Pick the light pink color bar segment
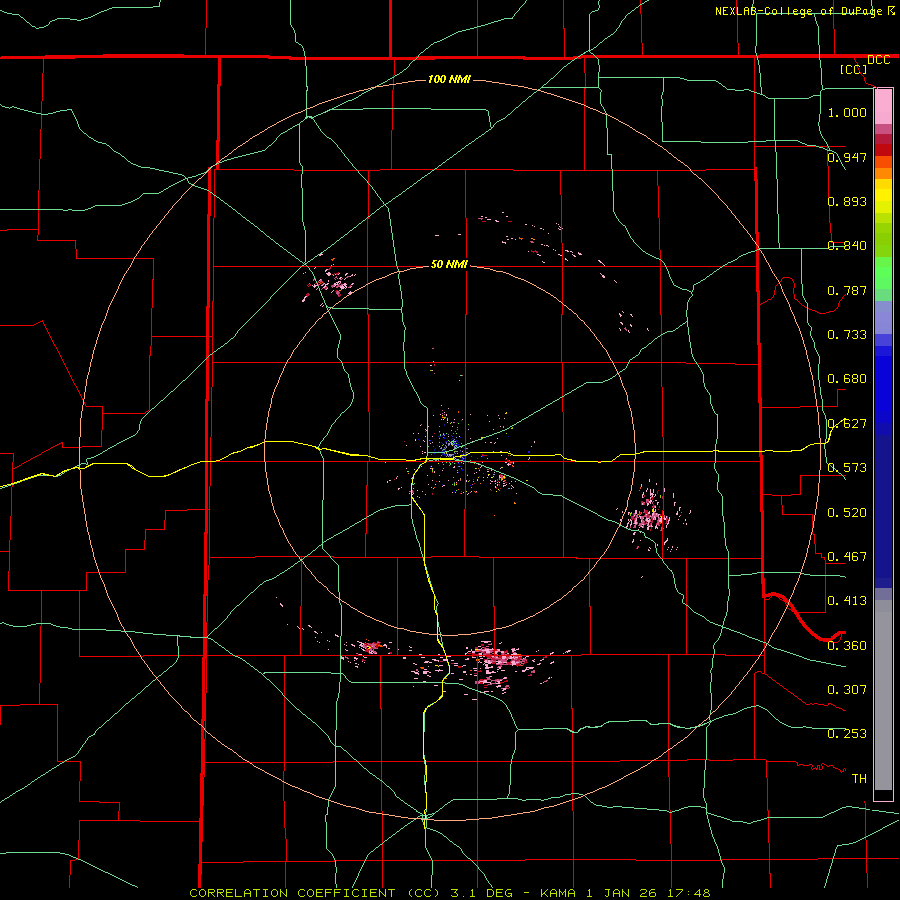 883,107
